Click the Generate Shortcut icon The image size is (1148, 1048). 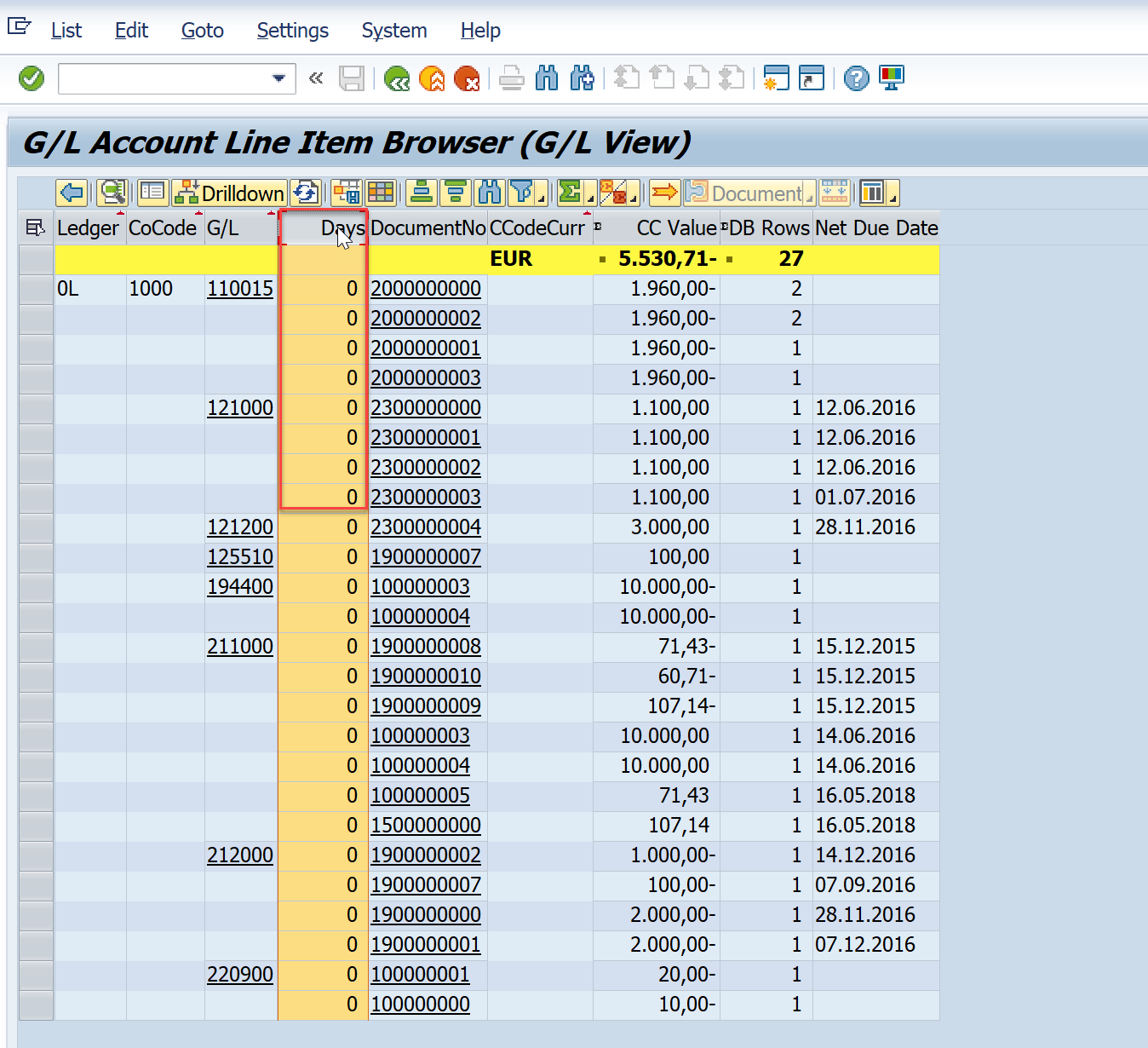(x=811, y=78)
